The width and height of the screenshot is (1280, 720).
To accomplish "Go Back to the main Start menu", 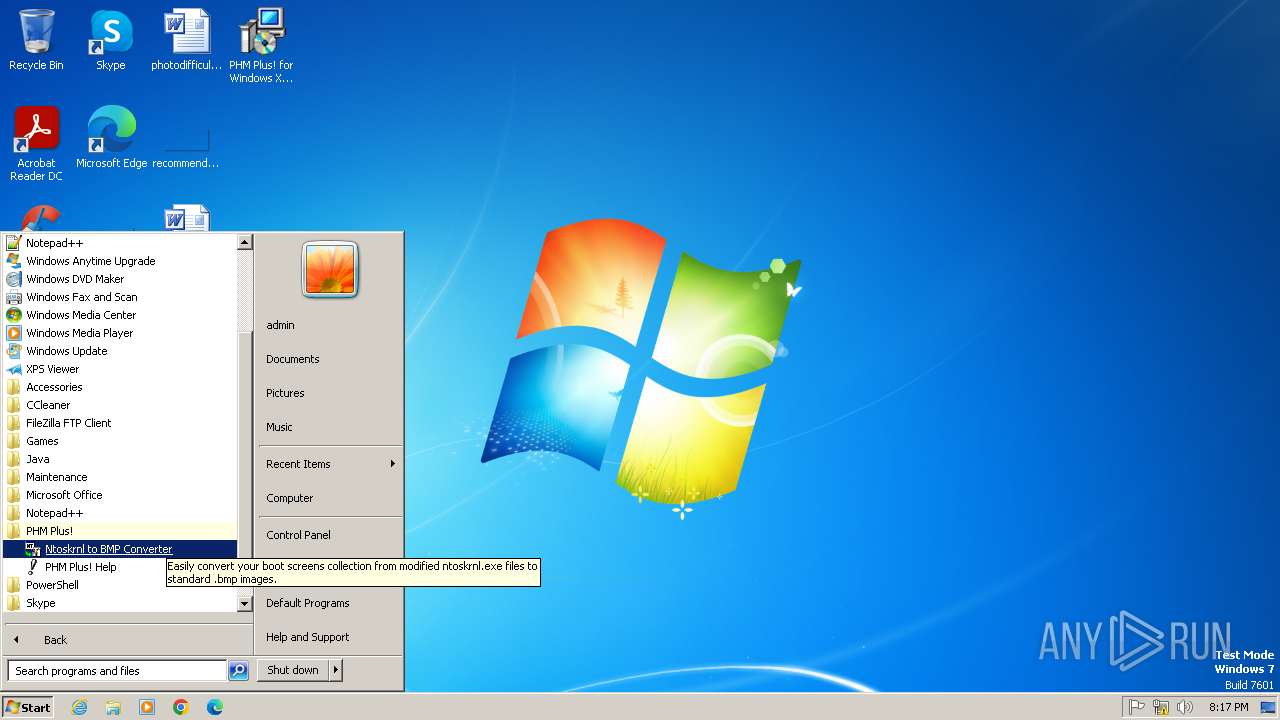I will pyautogui.click(x=128, y=640).
